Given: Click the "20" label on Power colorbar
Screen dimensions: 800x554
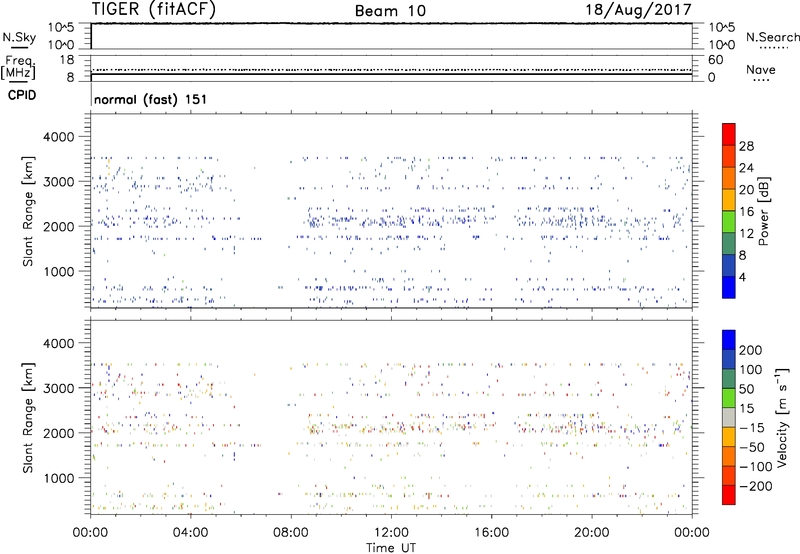Looking at the screenshot, I should pos(746,190).
